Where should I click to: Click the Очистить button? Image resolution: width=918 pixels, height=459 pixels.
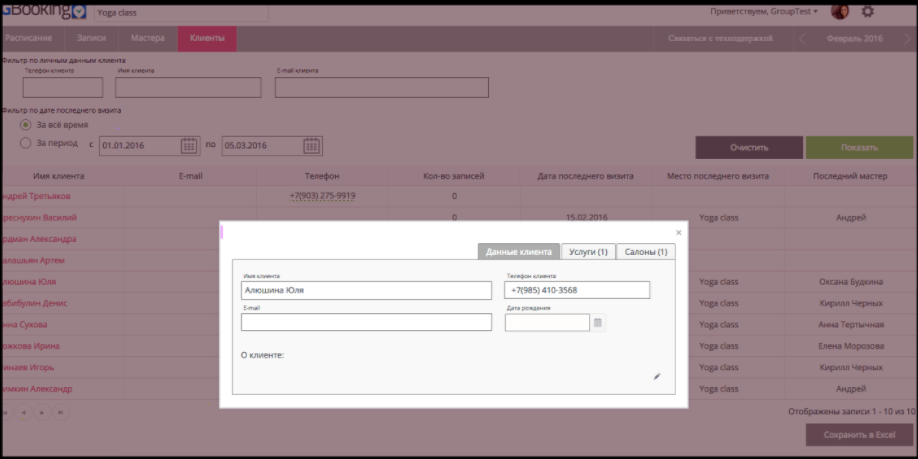pyautogui.click(x=749, y=148)
